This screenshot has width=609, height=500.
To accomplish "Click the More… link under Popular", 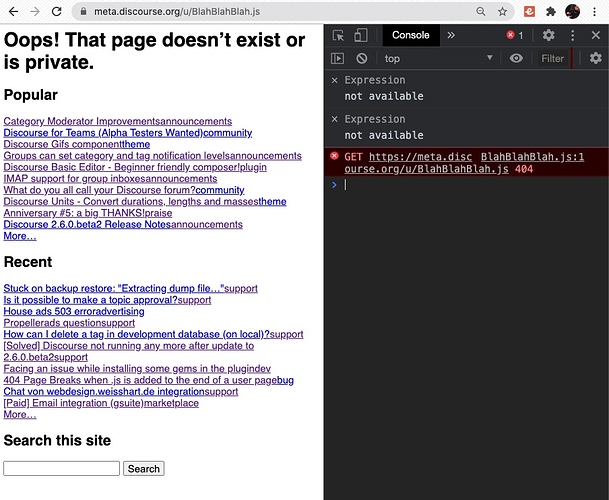I will tap(20, 236).
